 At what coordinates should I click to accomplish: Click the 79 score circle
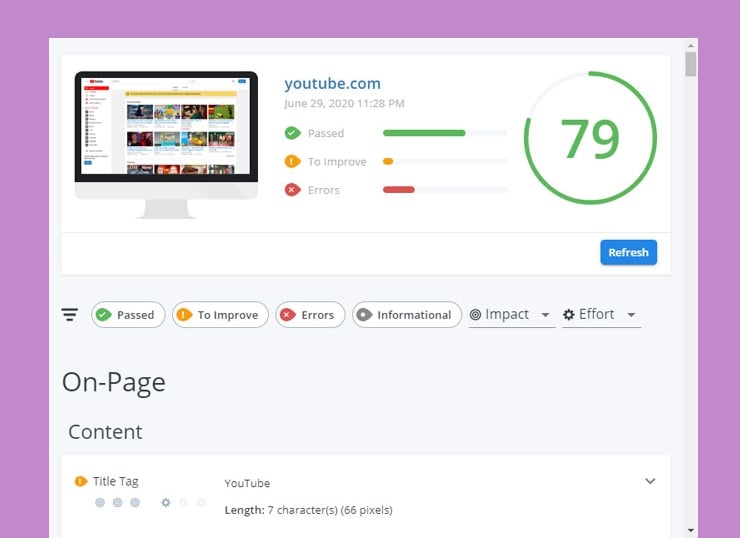tap(590, 138)
